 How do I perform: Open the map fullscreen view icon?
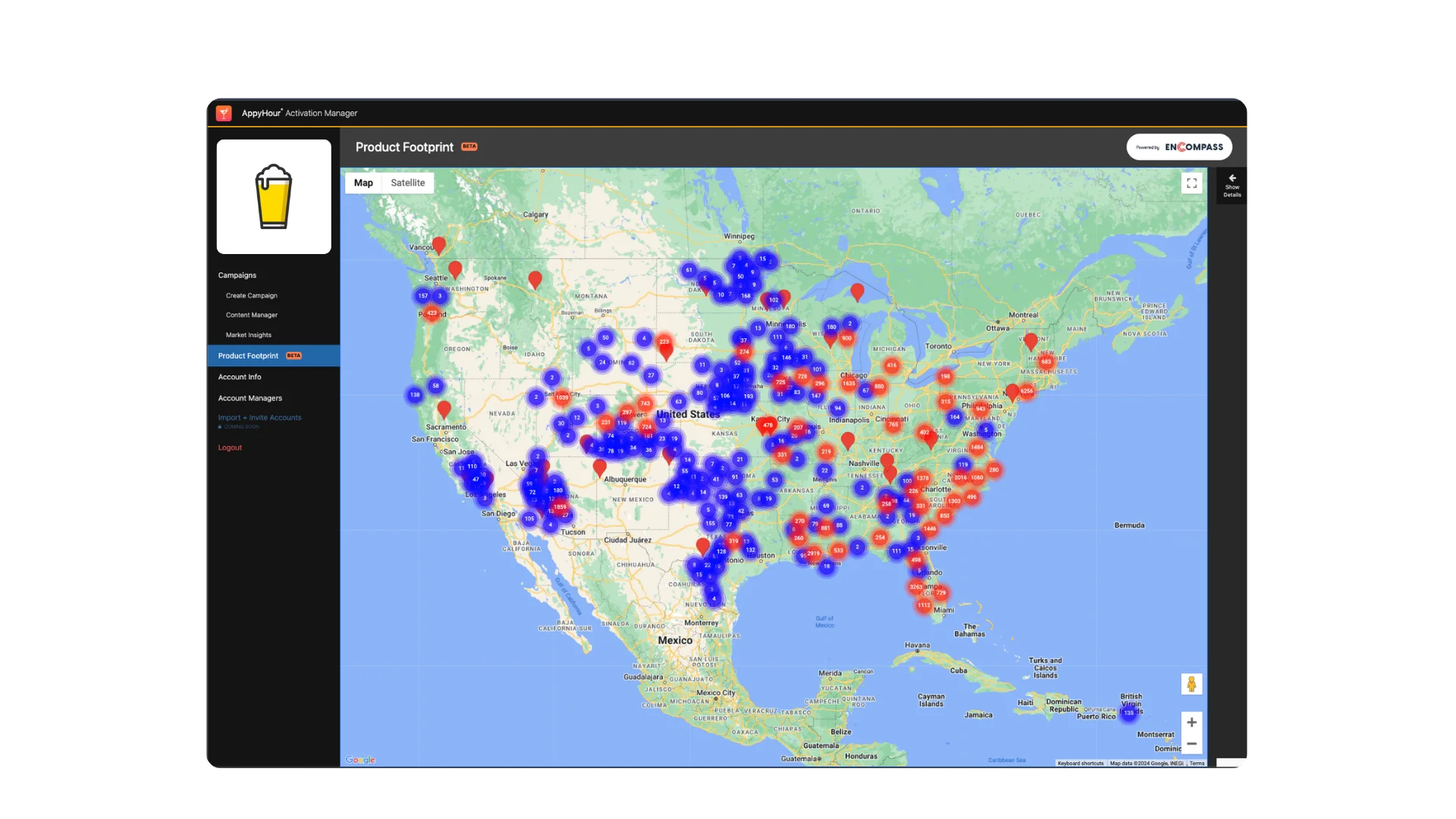tap(1191, 183)
